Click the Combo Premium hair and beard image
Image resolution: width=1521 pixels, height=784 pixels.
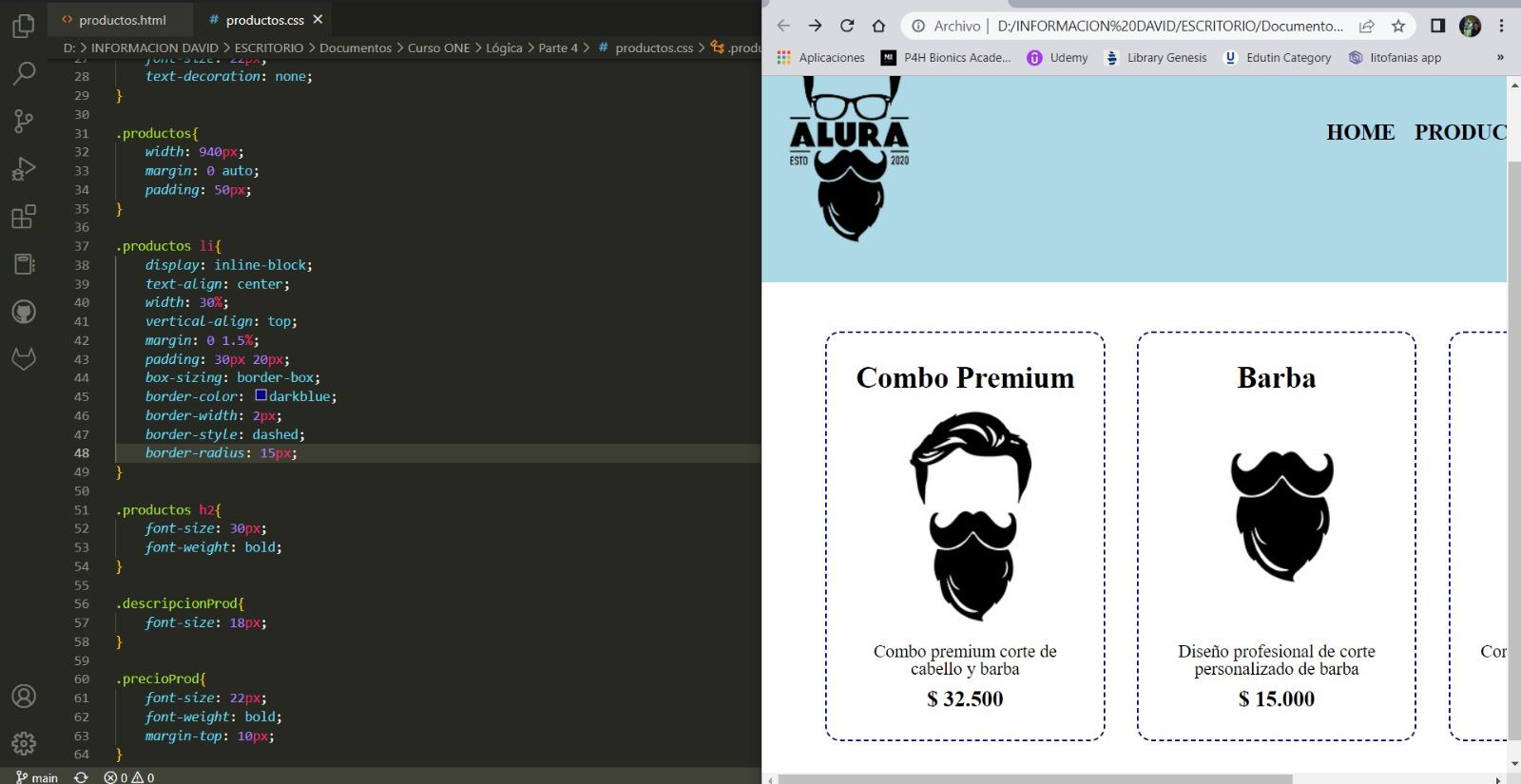[971, 516]
